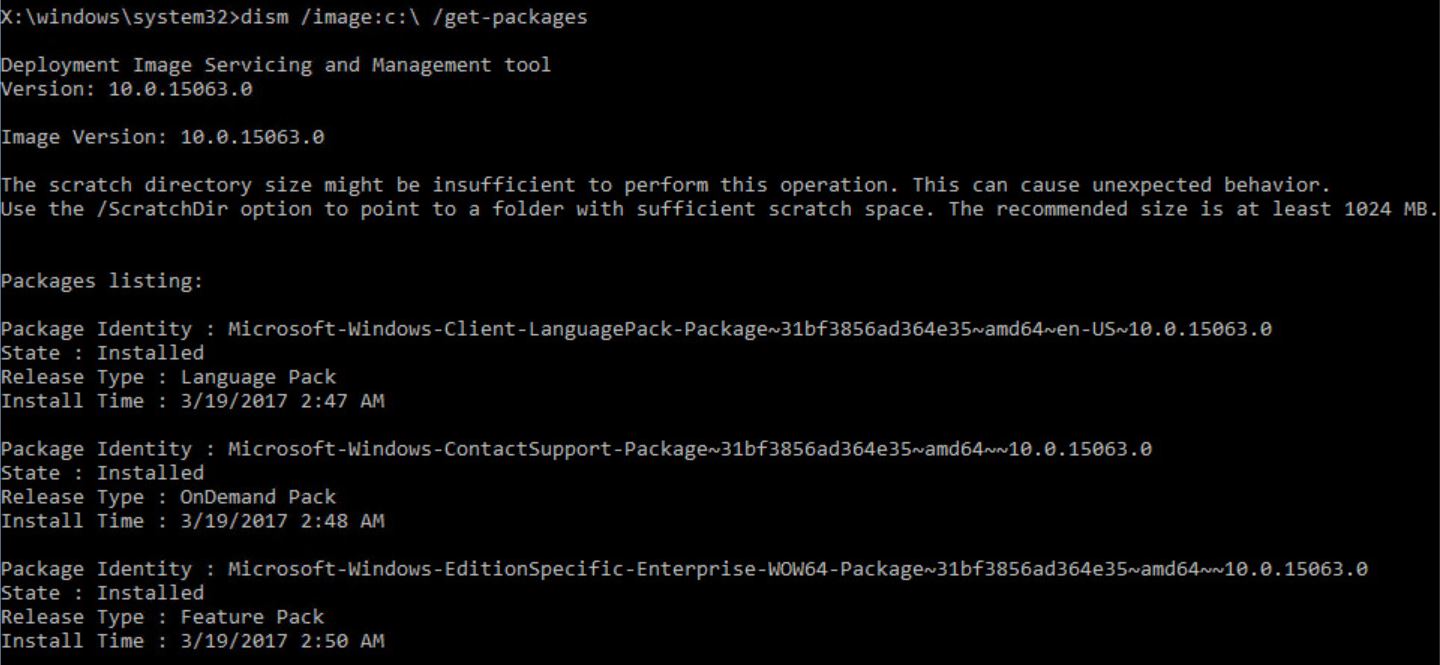The height and width of the screenshot is (665, 1440).
Task: Click the 'Release Type : Feature Pack' line
Action: 162,617
